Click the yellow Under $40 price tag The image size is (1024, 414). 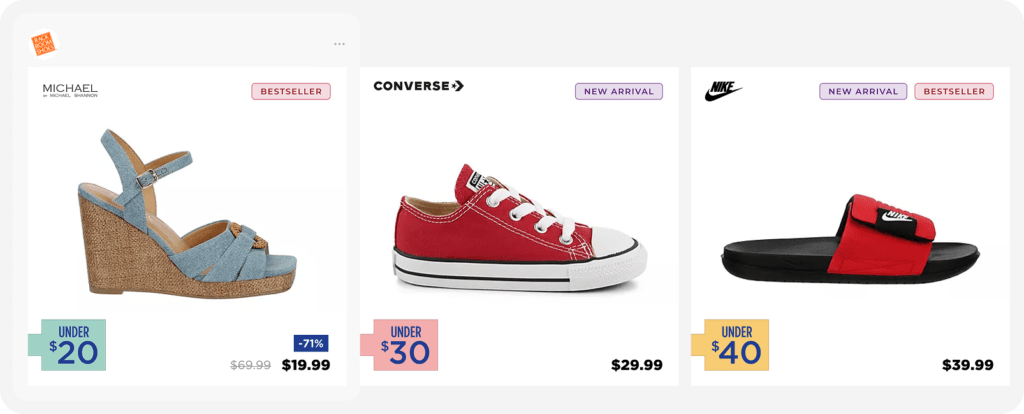[x=736, y=345]
